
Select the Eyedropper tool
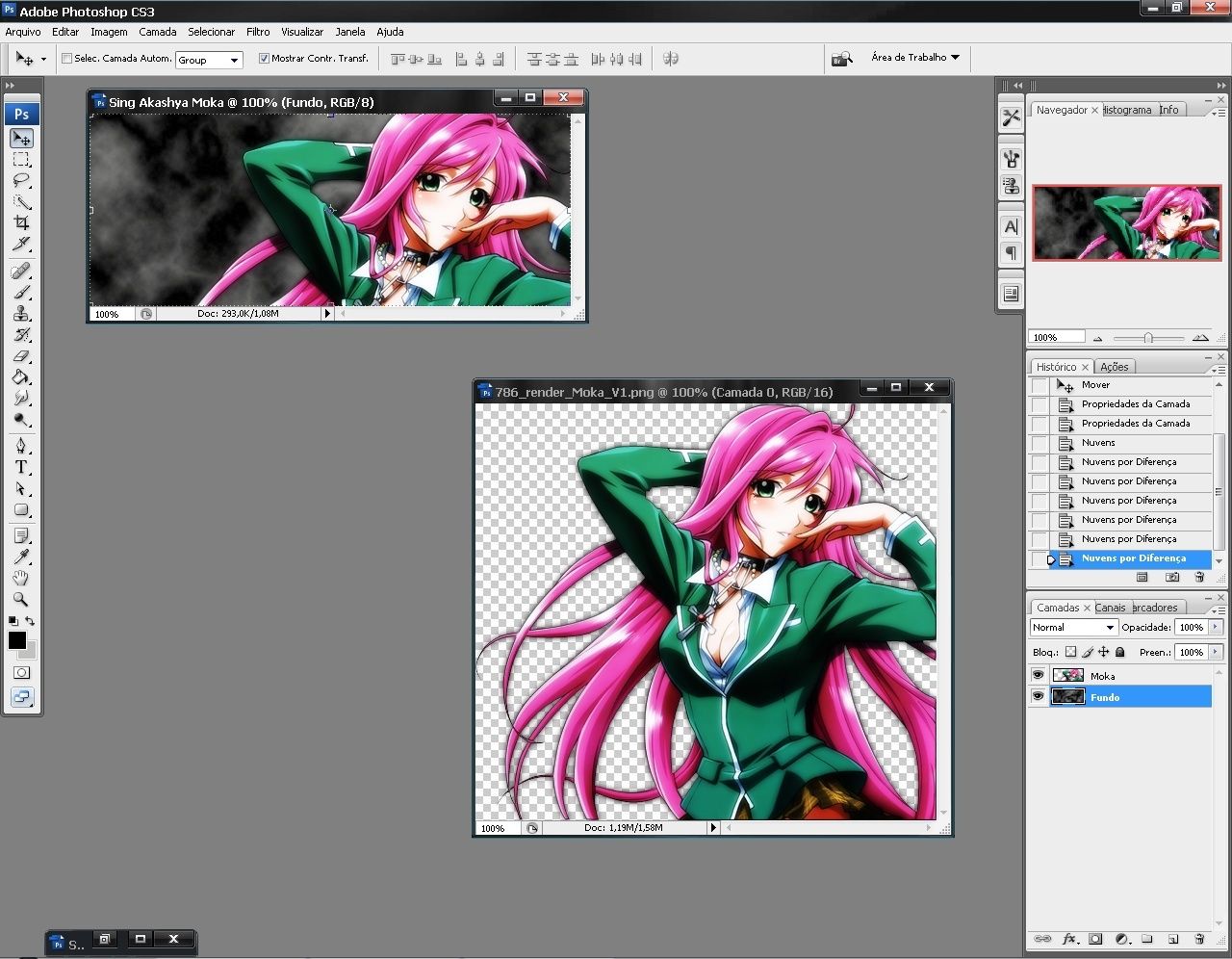(x=21, y=557)
